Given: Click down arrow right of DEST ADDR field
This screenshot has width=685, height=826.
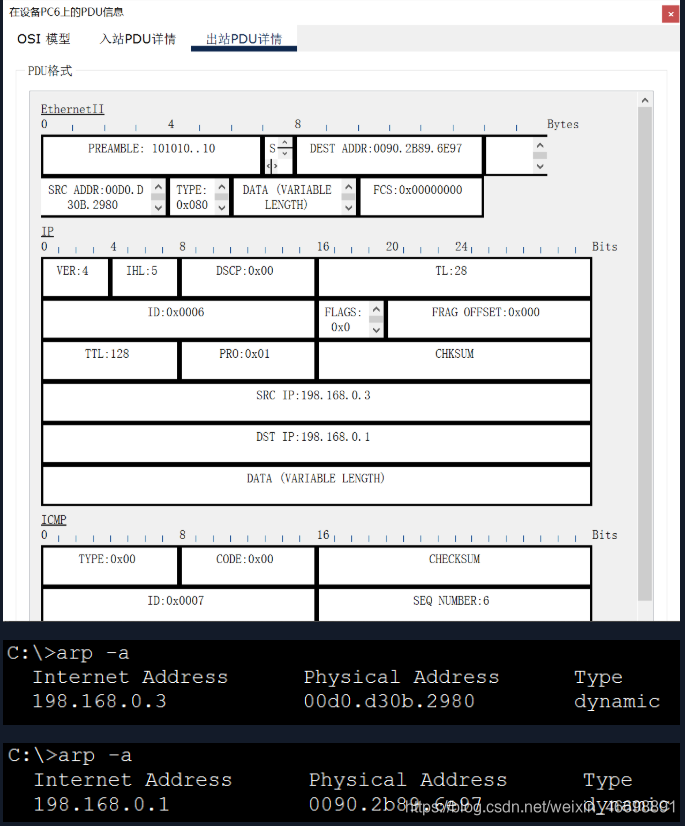Looking at the screenshot, I should pyautogui.click(x=540, y=166).
